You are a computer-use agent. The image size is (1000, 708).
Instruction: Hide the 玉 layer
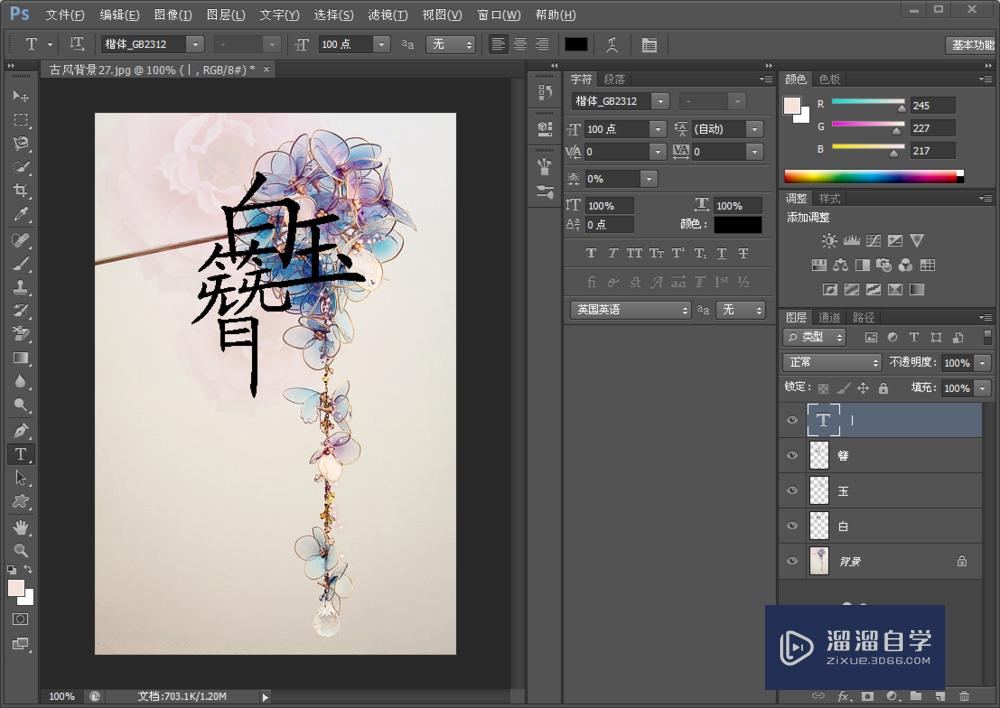click(x=792, y=490)
